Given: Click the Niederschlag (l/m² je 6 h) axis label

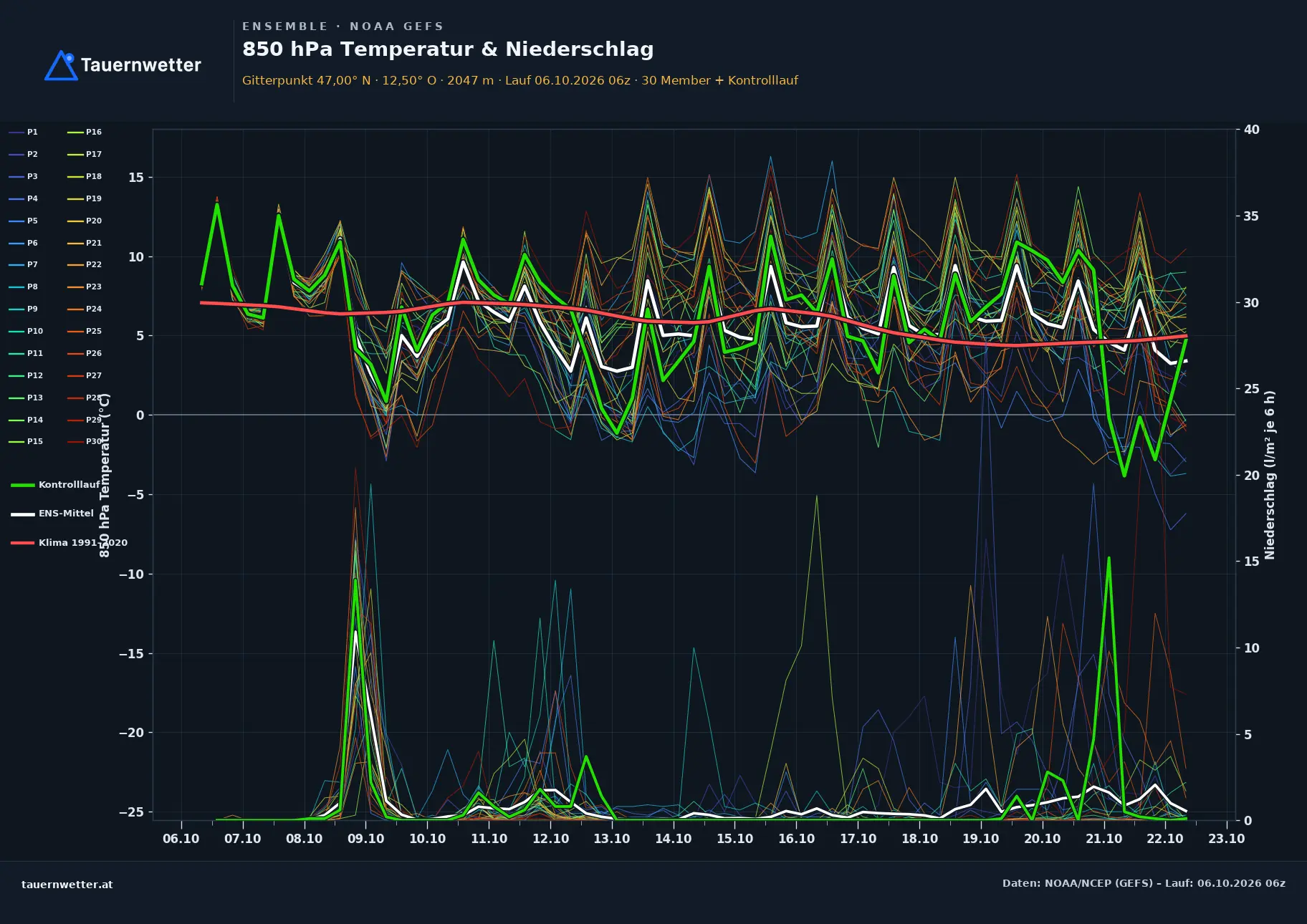Looking at the screenshot, I should tap(1270, 475).
